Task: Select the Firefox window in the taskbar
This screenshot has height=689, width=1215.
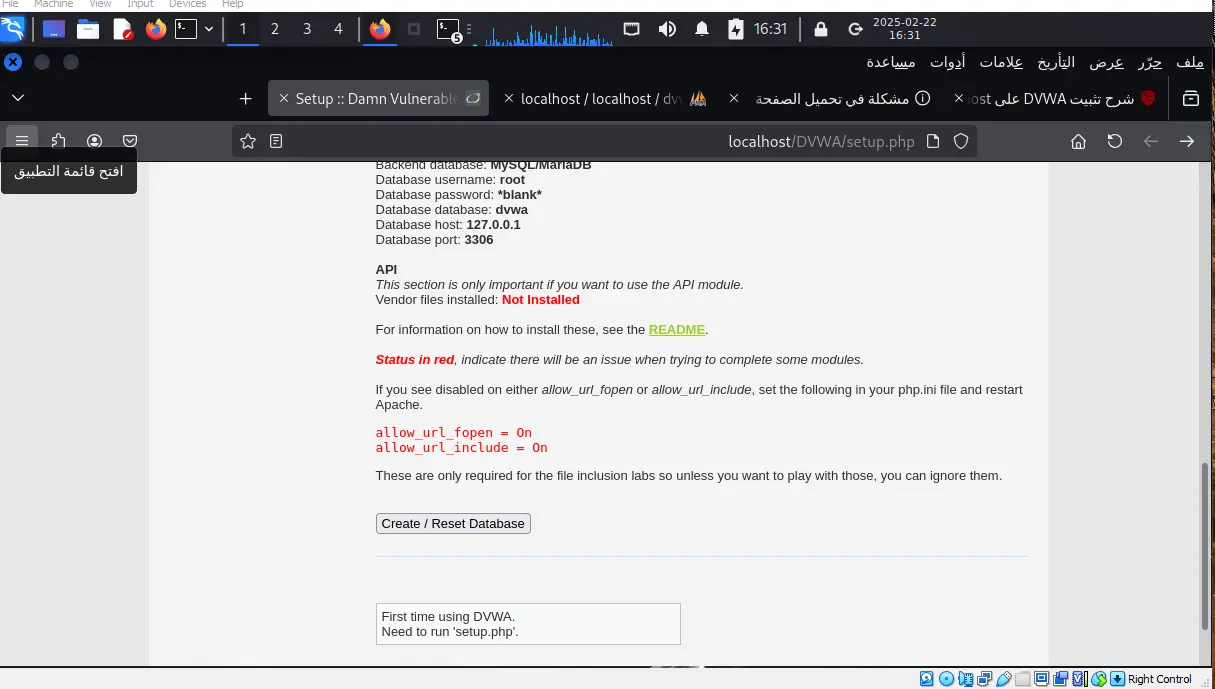Action: coord(379,29)
